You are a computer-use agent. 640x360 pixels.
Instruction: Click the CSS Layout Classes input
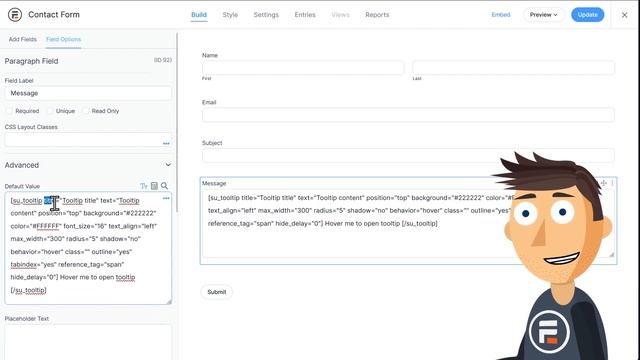(x=88, y=140)
